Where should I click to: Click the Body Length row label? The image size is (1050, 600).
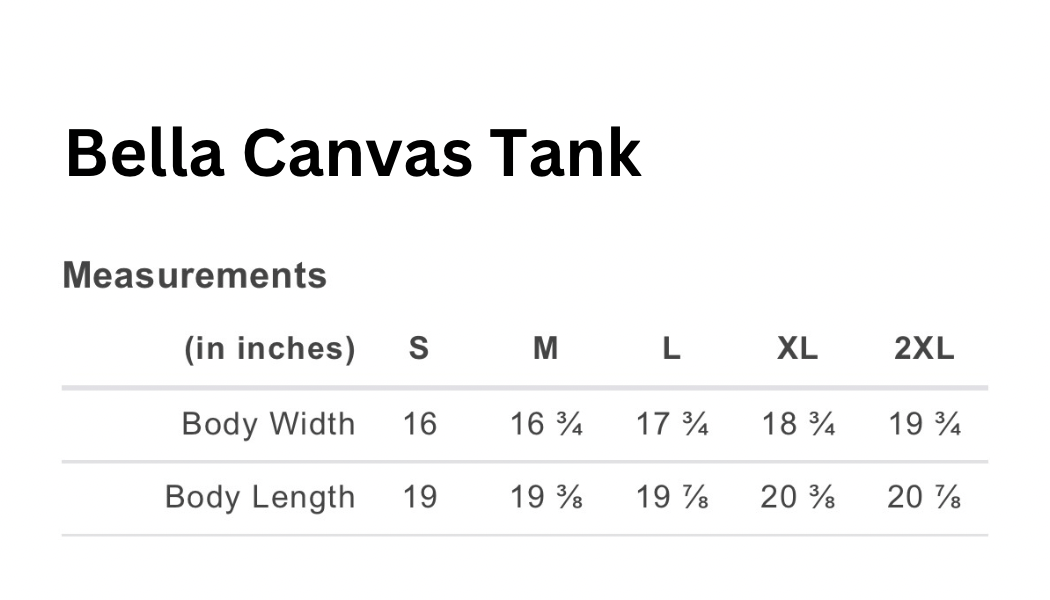click(260, 497)
